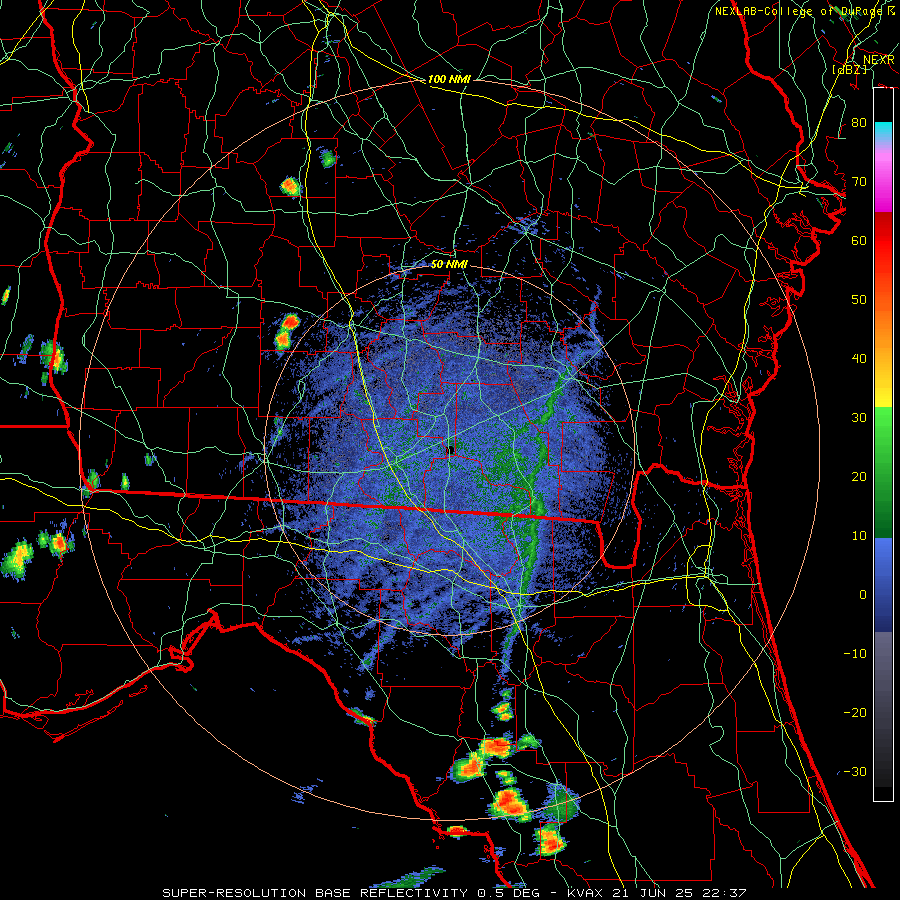Screen dimensions: 900x900
Task: Click the 40 value on the dBZ scale
Action: (x=859, y=359)
